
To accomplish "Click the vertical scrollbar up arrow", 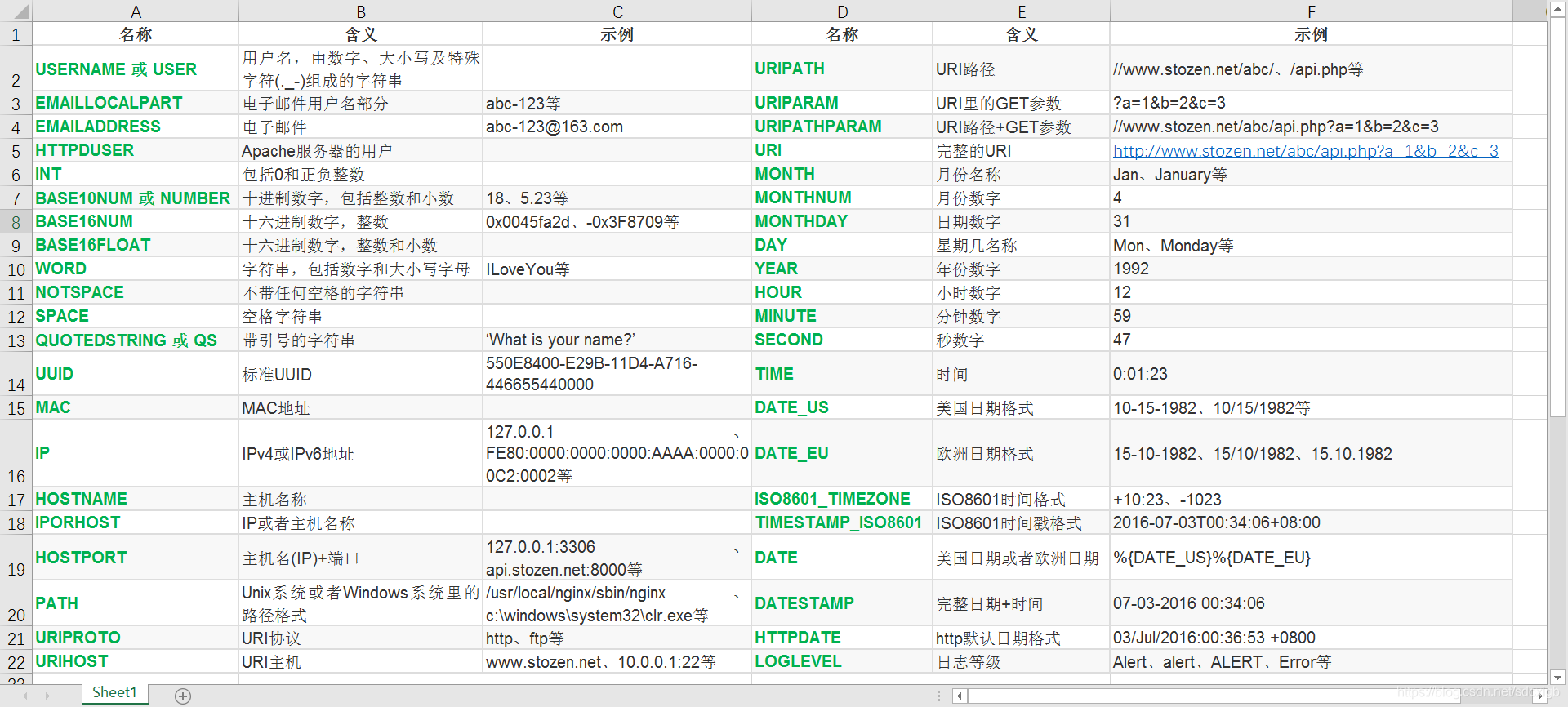I will click(1557, 10).
